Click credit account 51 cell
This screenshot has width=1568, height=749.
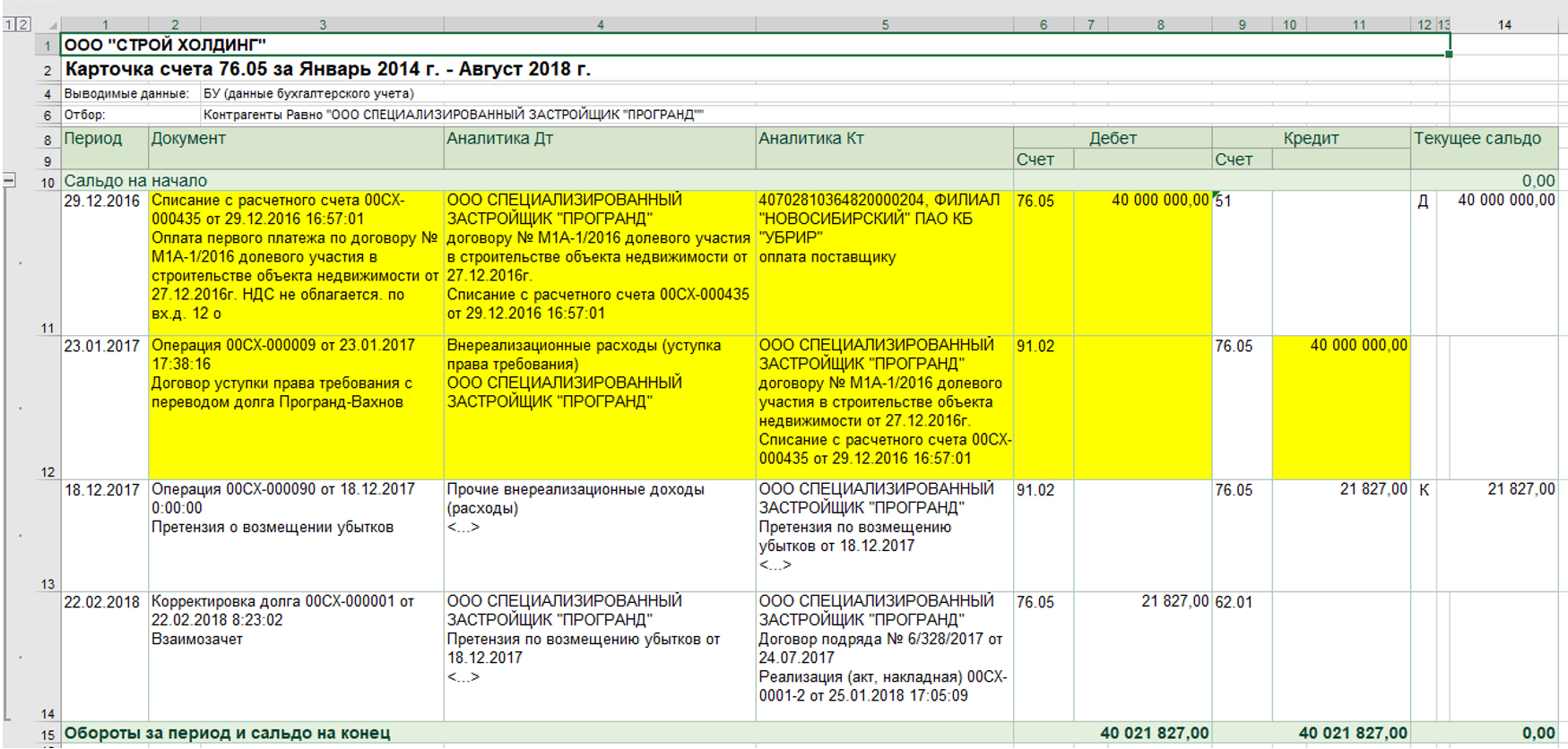click(1242, 263)
